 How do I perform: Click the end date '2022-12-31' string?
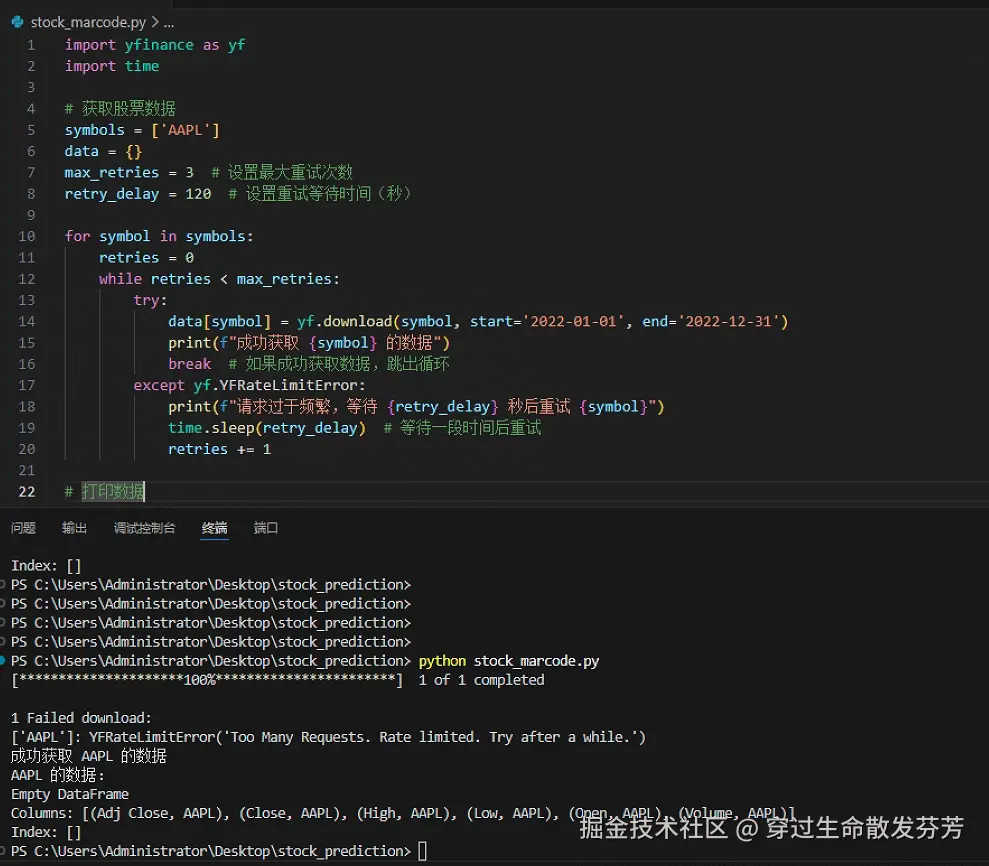tap(729, 322)
